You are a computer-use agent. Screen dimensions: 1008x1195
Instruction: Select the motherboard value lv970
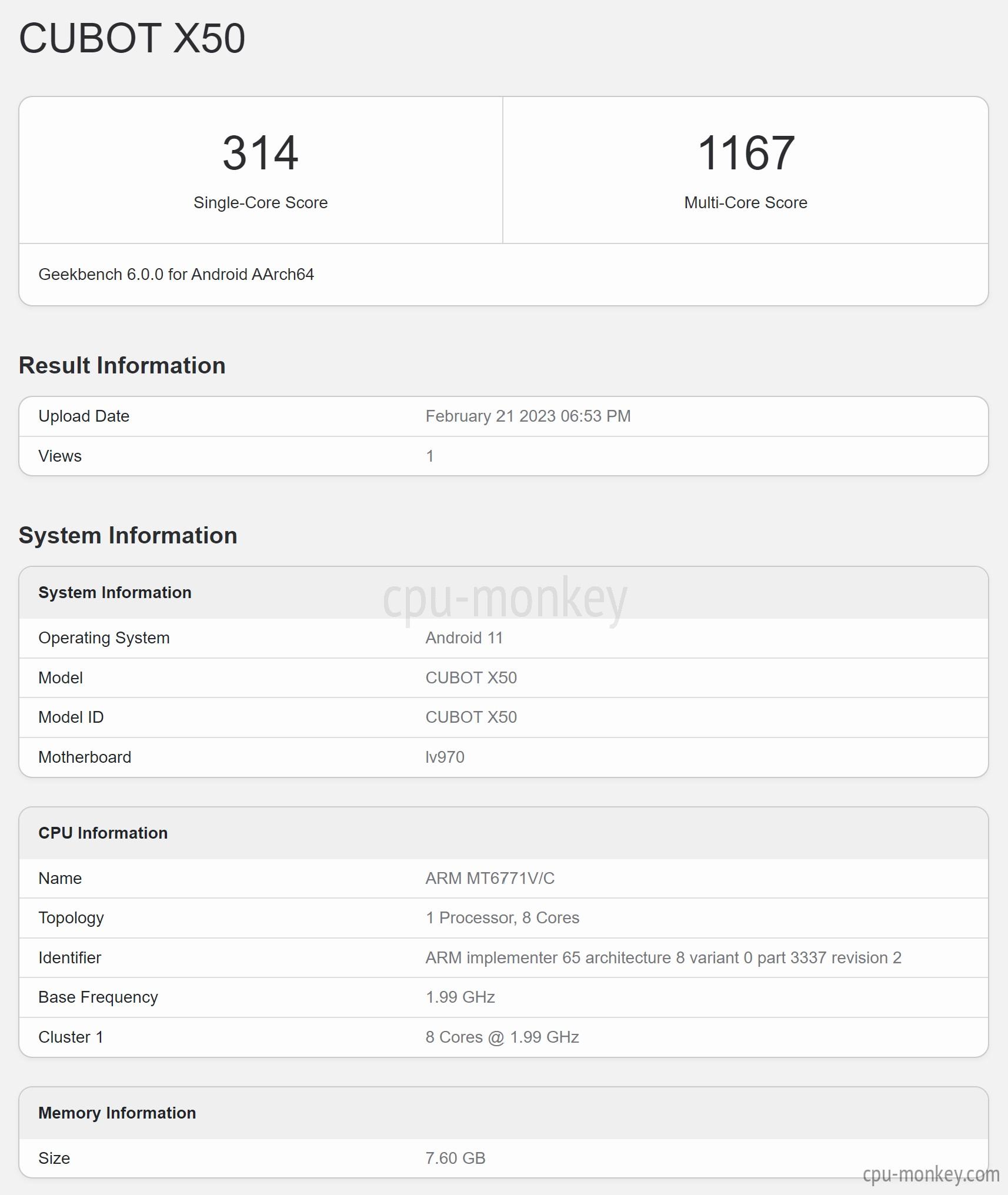tap(445, 757)
